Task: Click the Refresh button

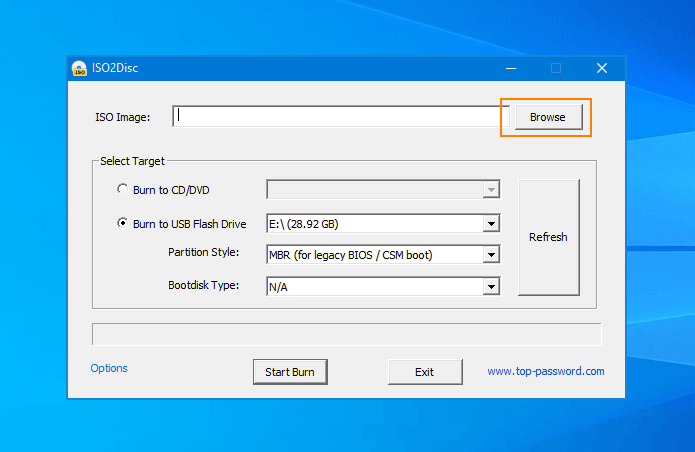Action: [549, 237]
